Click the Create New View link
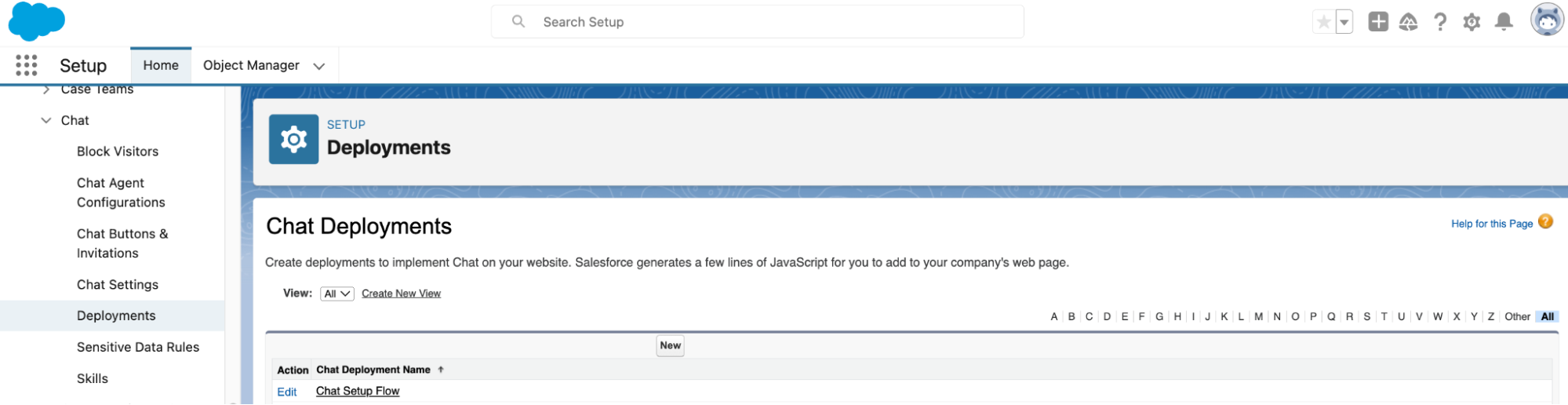The image size is (1568, 405). 401,294
